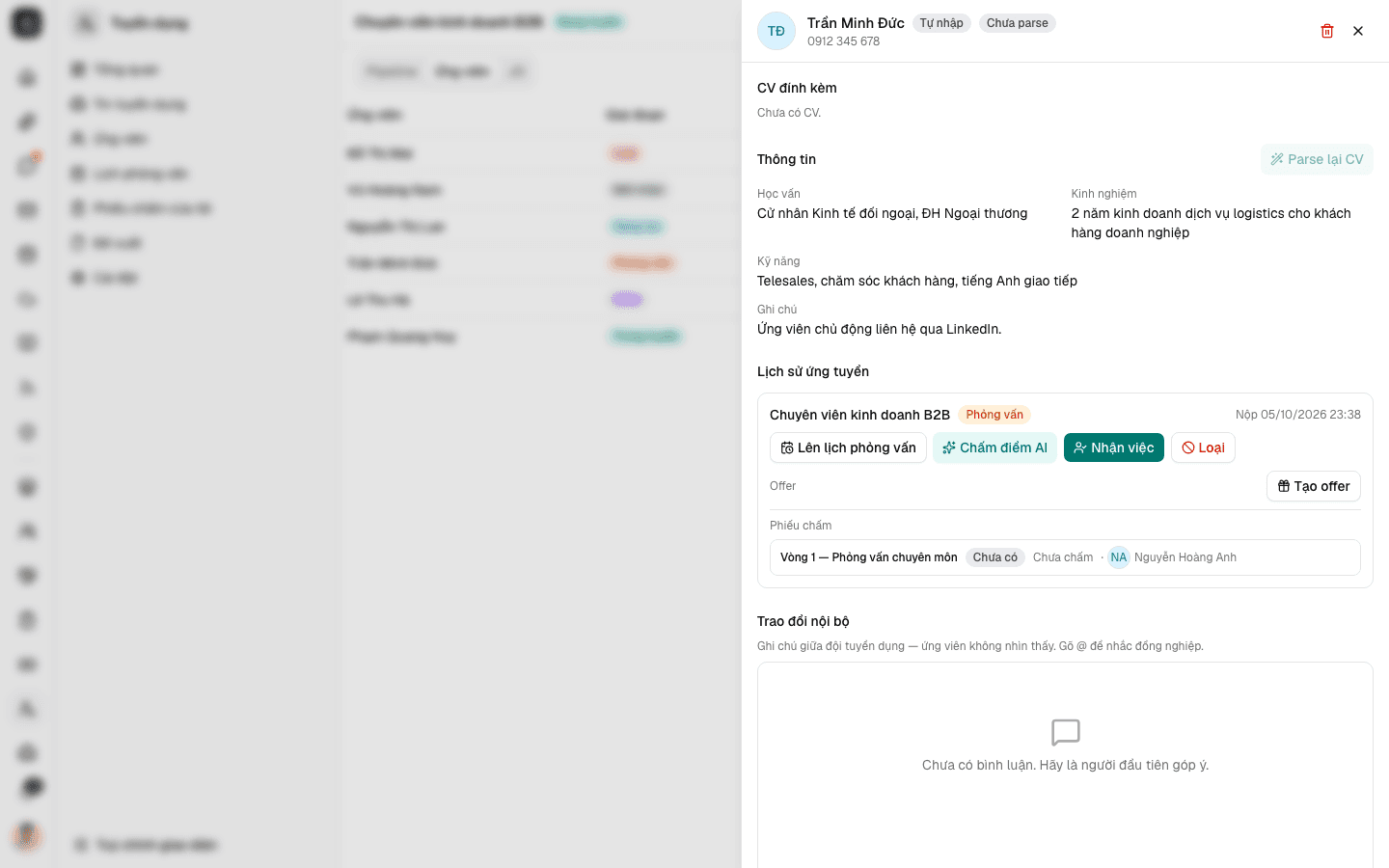1389x868 pixels.
Task: Close the candidate detail panel
Action: tap(1358, 31)
